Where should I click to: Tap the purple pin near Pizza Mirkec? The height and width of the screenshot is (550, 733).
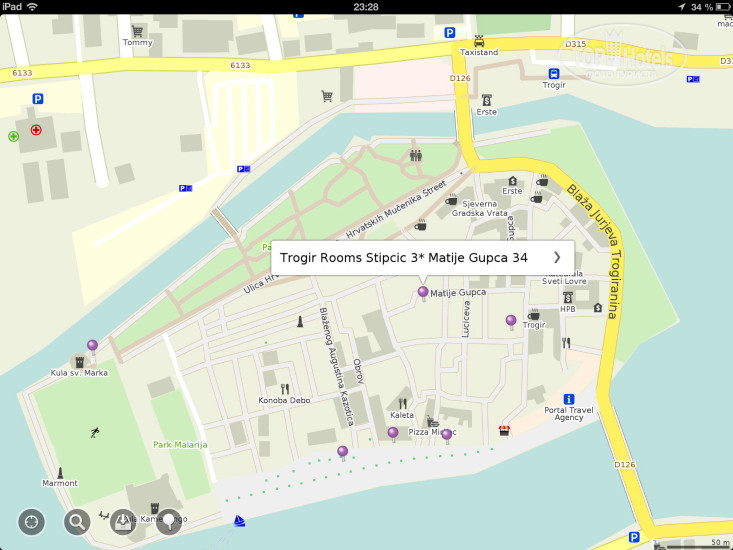click(x=447, y=435)
